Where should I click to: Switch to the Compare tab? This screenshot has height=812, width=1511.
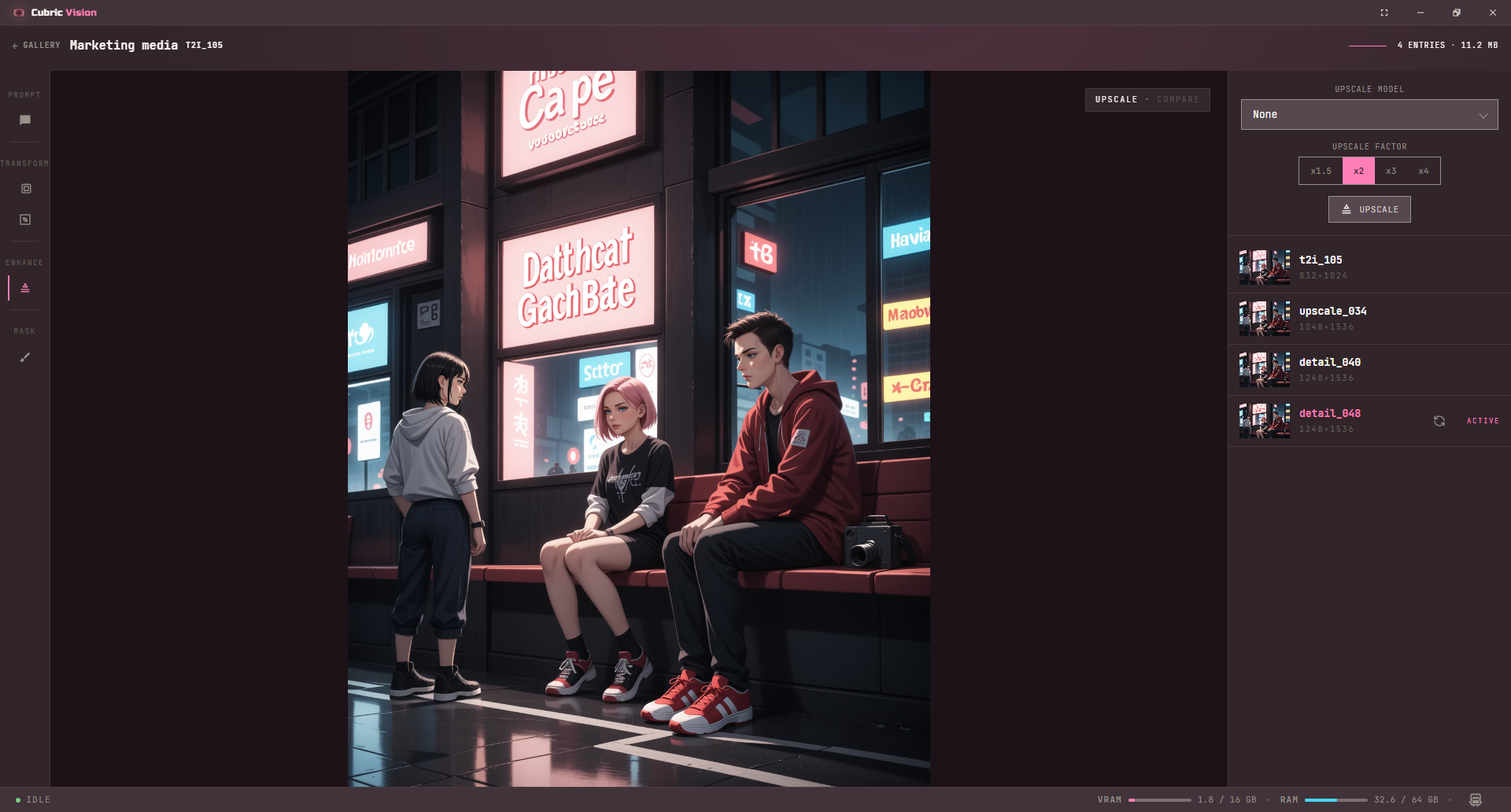[1178, 99]
